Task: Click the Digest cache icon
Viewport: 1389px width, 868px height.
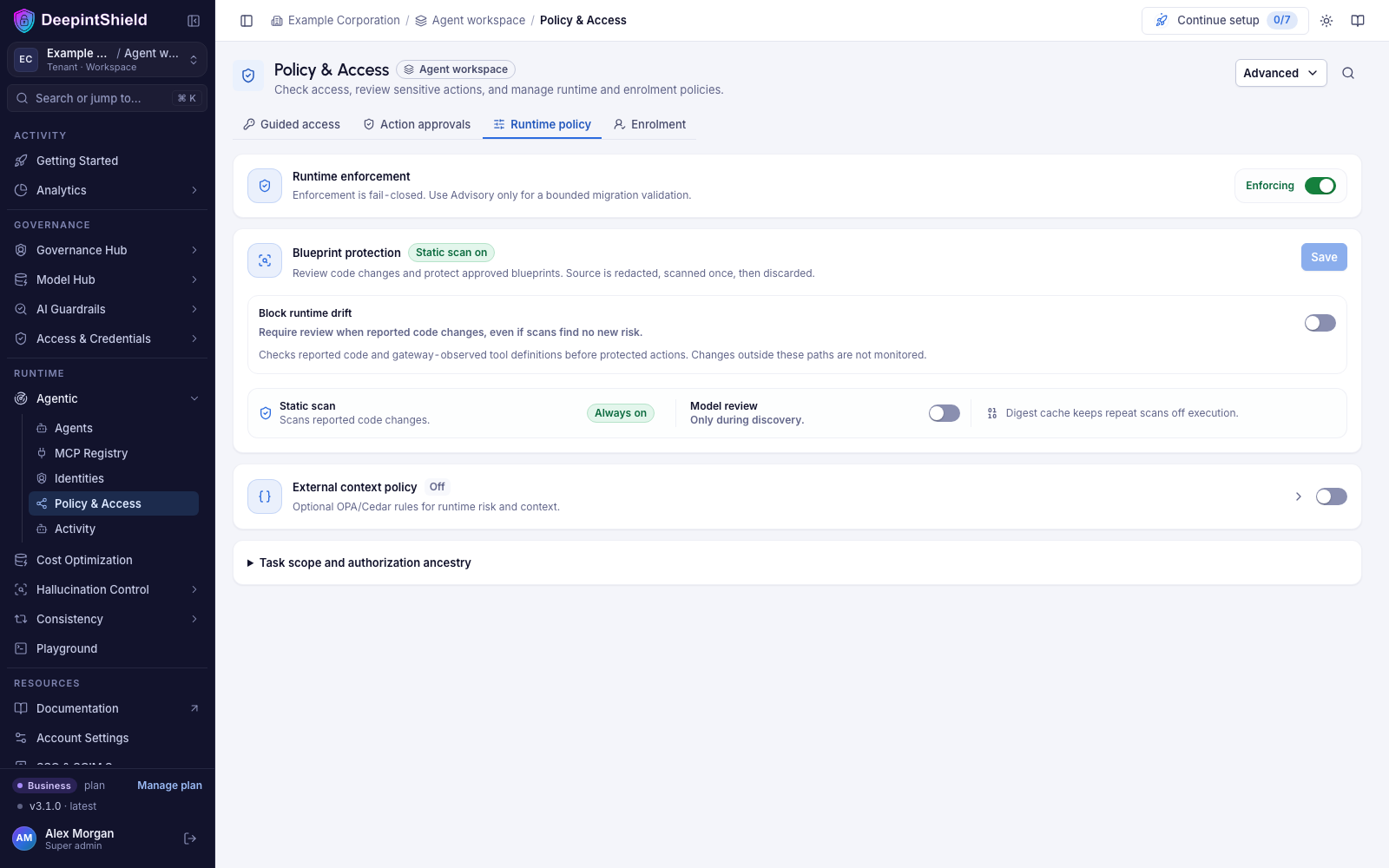Action: tap(992, 413)
